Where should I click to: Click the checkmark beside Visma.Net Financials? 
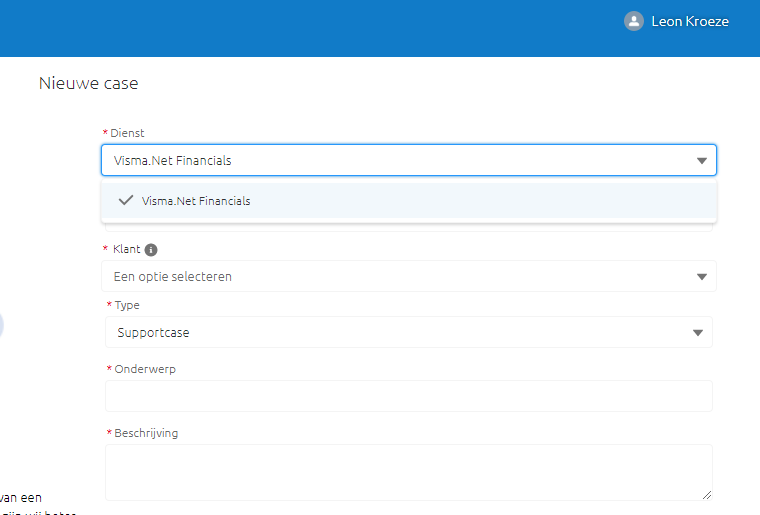click(126, 200)
